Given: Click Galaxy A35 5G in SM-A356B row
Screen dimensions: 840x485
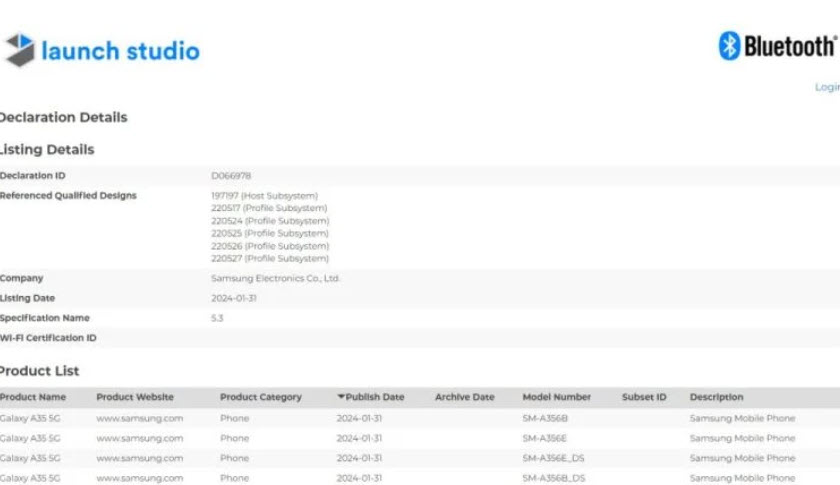Looking at the screenshot, I should (x=30, y=418).
